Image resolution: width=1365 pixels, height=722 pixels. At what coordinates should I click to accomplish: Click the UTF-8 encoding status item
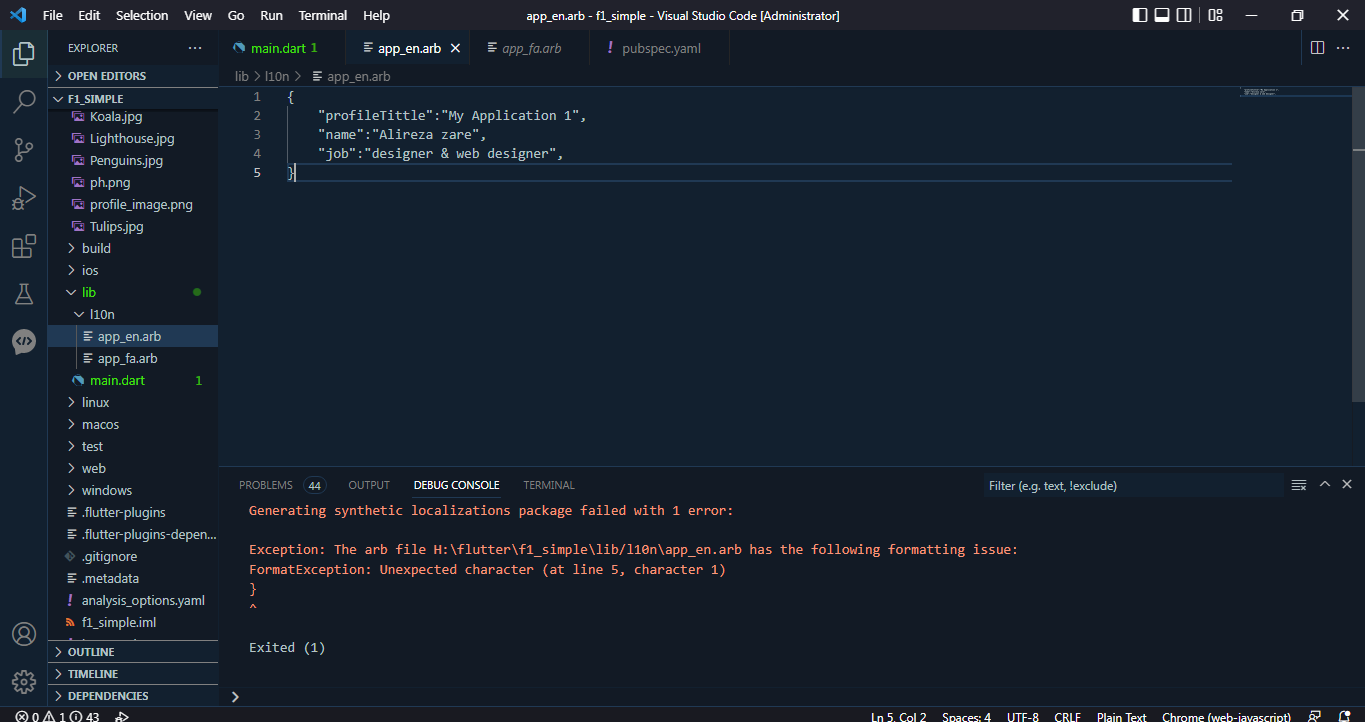click(x=1022, y=716)
